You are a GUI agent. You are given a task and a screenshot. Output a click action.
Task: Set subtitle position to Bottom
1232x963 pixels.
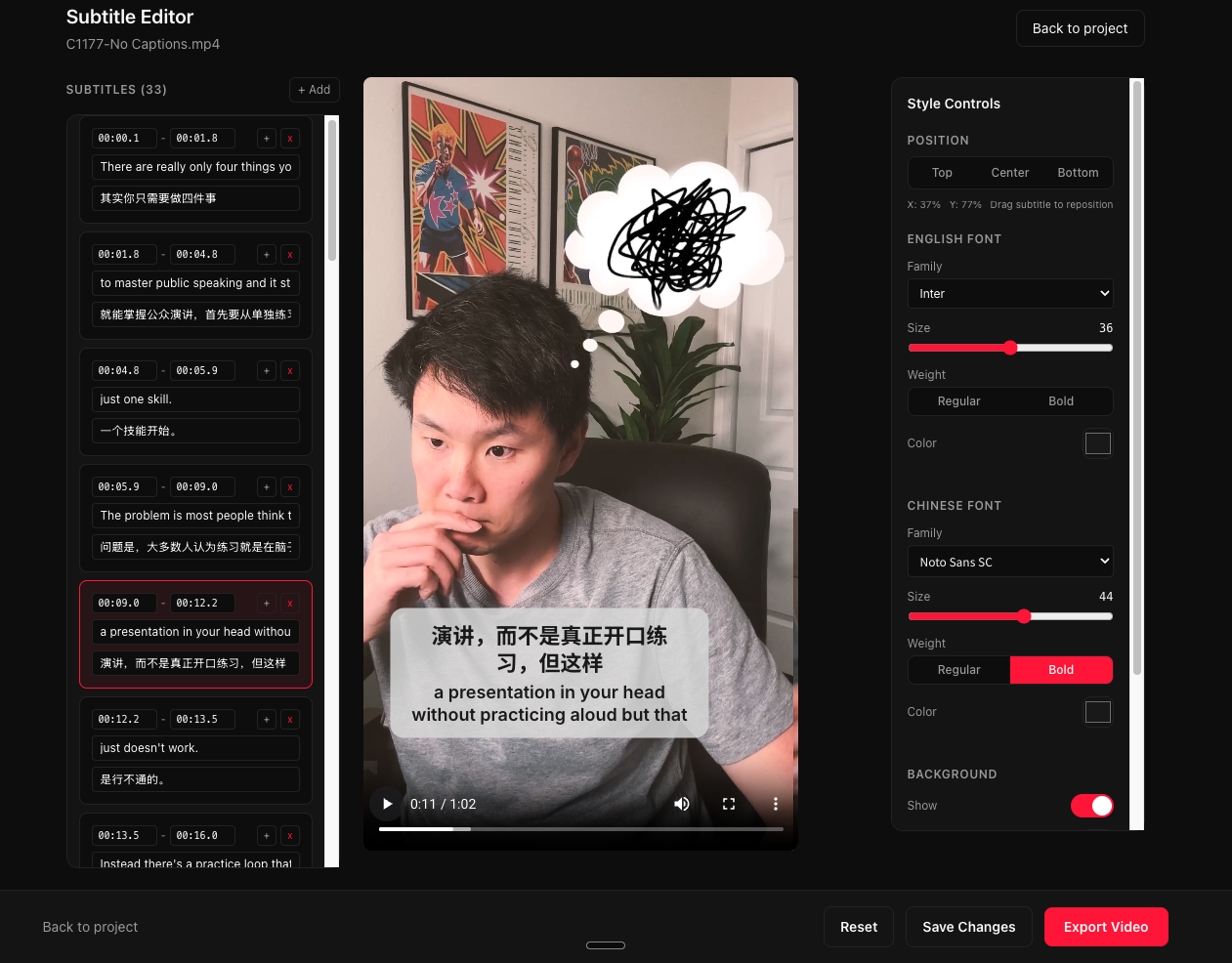[1078, 173]
